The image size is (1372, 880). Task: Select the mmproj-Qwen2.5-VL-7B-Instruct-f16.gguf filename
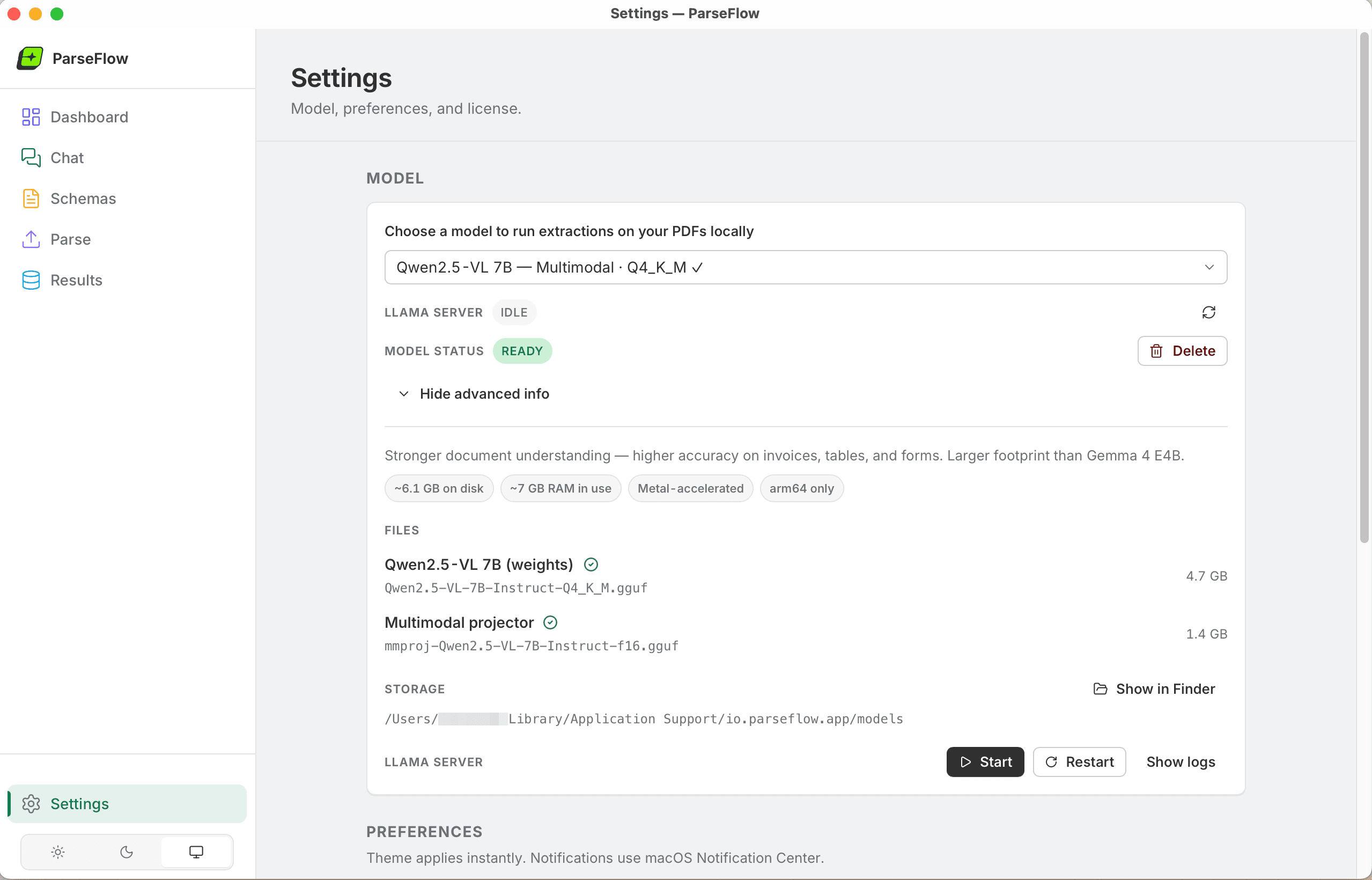(531, 646)
